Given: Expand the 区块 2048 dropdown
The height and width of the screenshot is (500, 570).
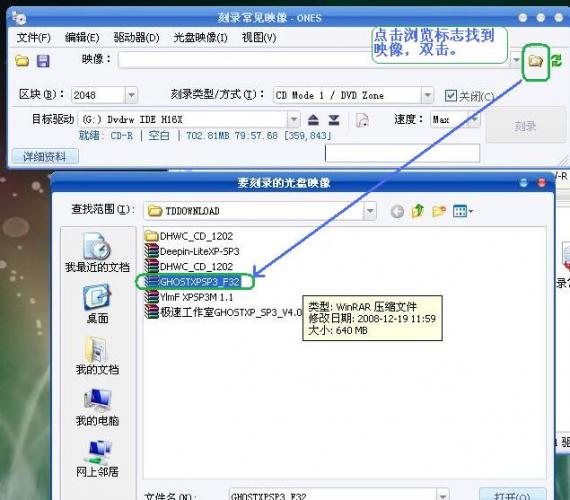Looking at the screenshot, I should [131, 95].
